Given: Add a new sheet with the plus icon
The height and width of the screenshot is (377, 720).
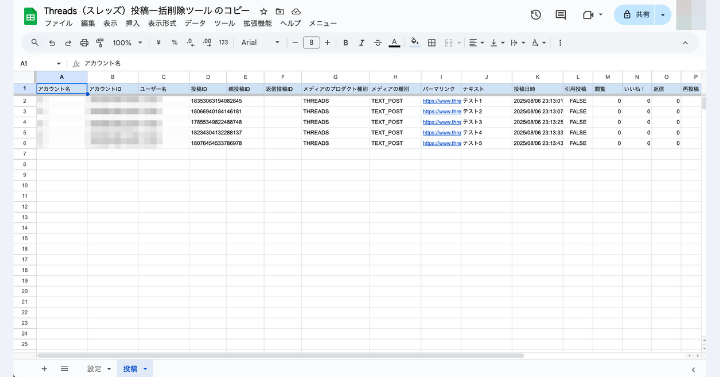Looking at the screenshot, I should point(44,369).
